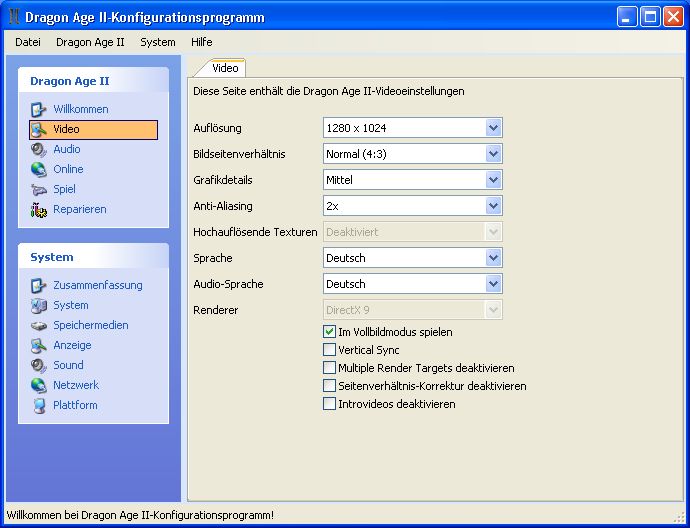Open the Plattform link
Screen dimensions: 690x528
pyautogui.click(x=75, y=405)
